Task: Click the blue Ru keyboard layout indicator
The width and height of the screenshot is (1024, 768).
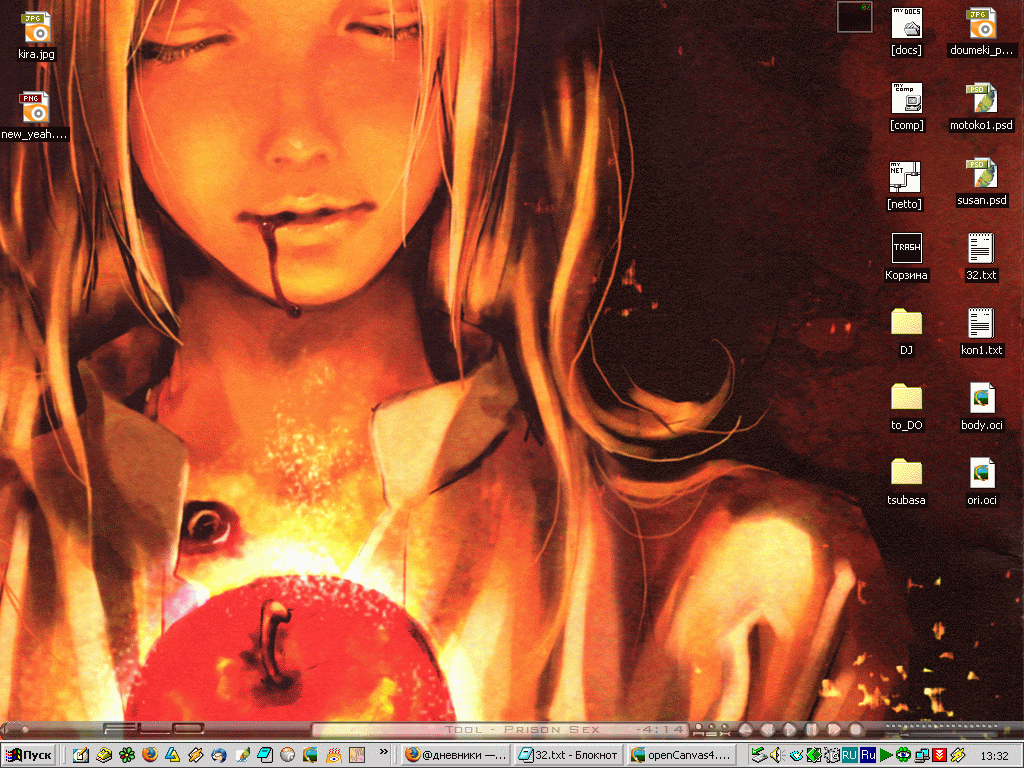Action: tap(867, 756)
